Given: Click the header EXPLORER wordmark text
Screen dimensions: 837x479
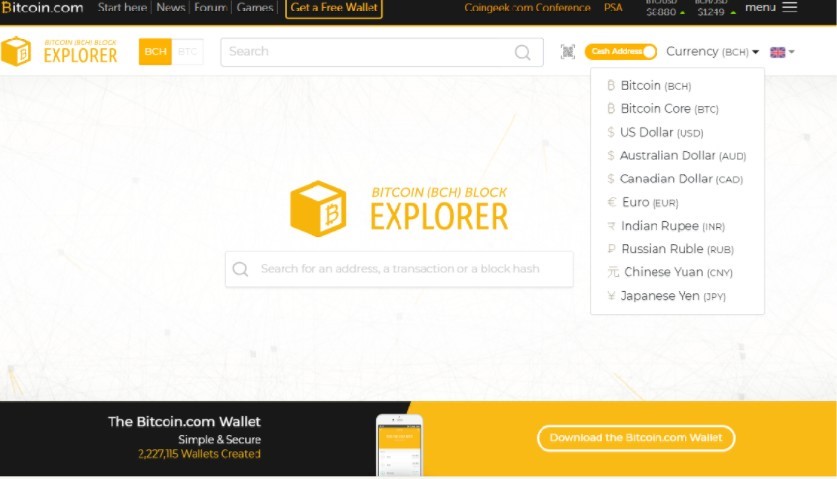Looking at the screenshot, I should 81,56.
